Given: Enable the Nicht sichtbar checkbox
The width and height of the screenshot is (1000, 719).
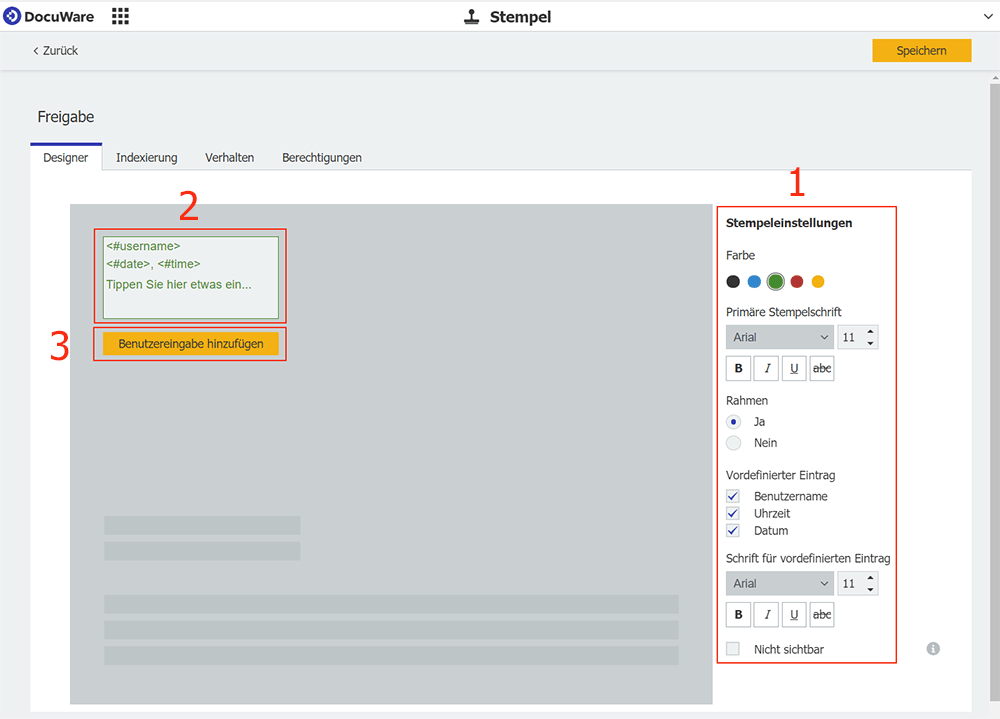Looking at the screenshot, I should [x=733, y=649].
